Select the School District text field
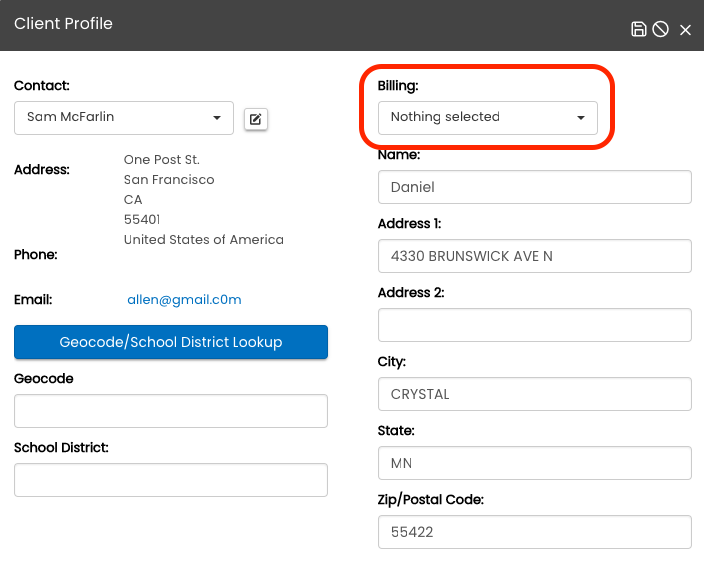The width and height of the screenshot is (704, 561). [171, 480]
